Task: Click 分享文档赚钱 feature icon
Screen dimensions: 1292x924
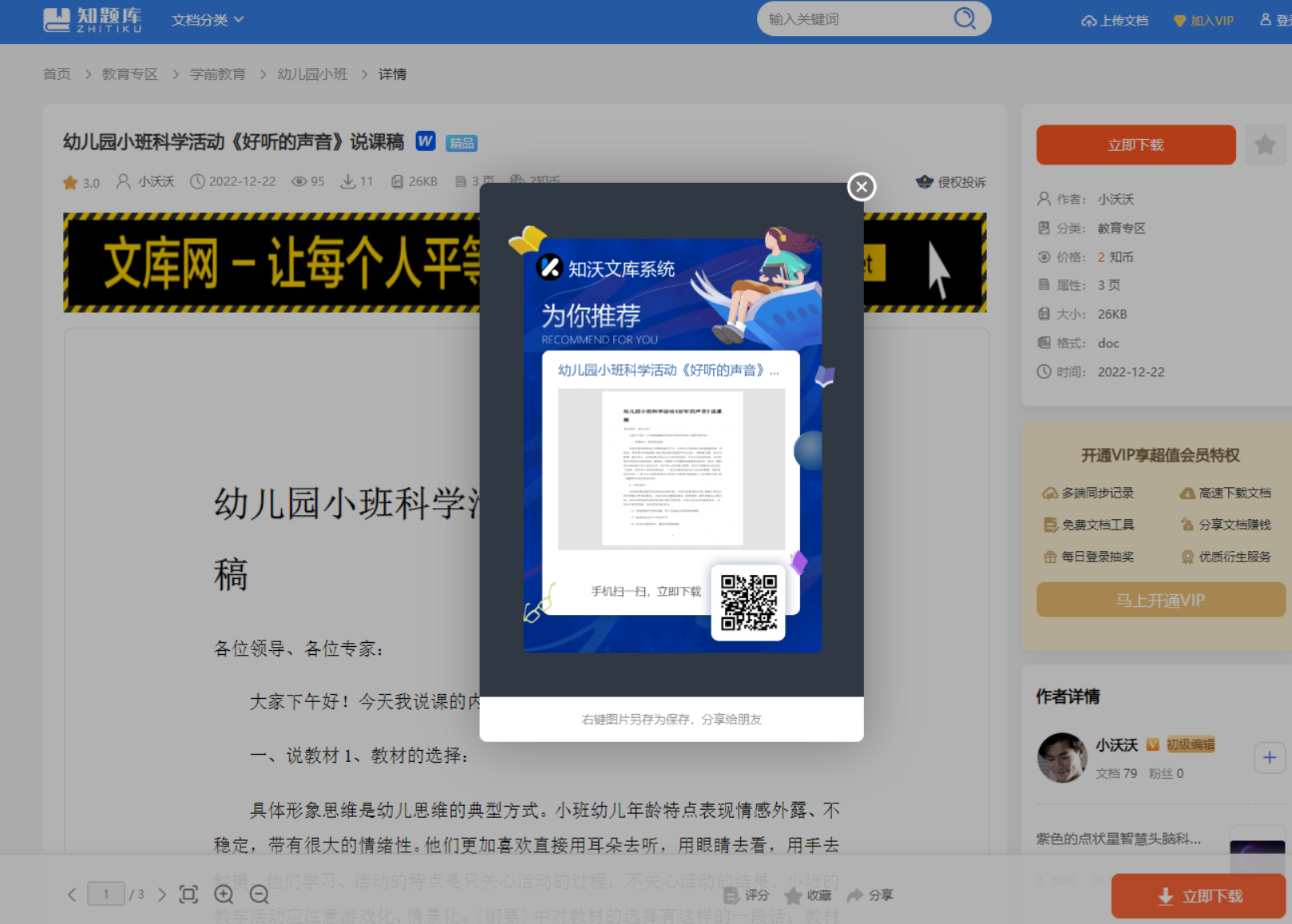Action: coord(1187,525)
